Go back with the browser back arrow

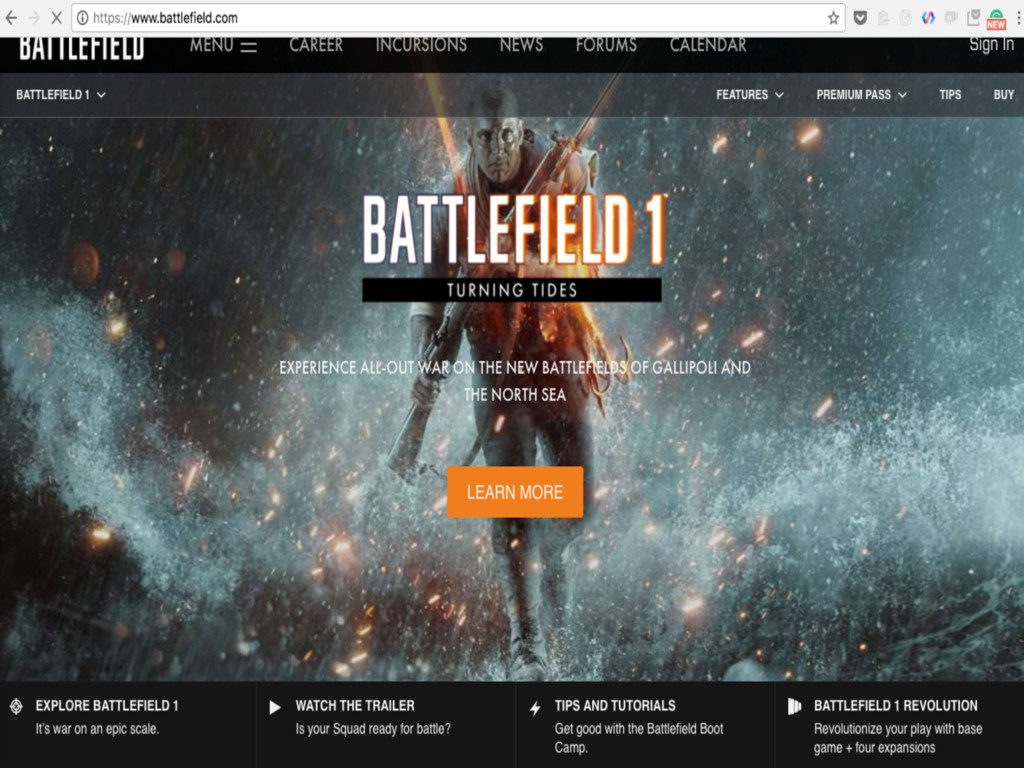pos(11,18)
